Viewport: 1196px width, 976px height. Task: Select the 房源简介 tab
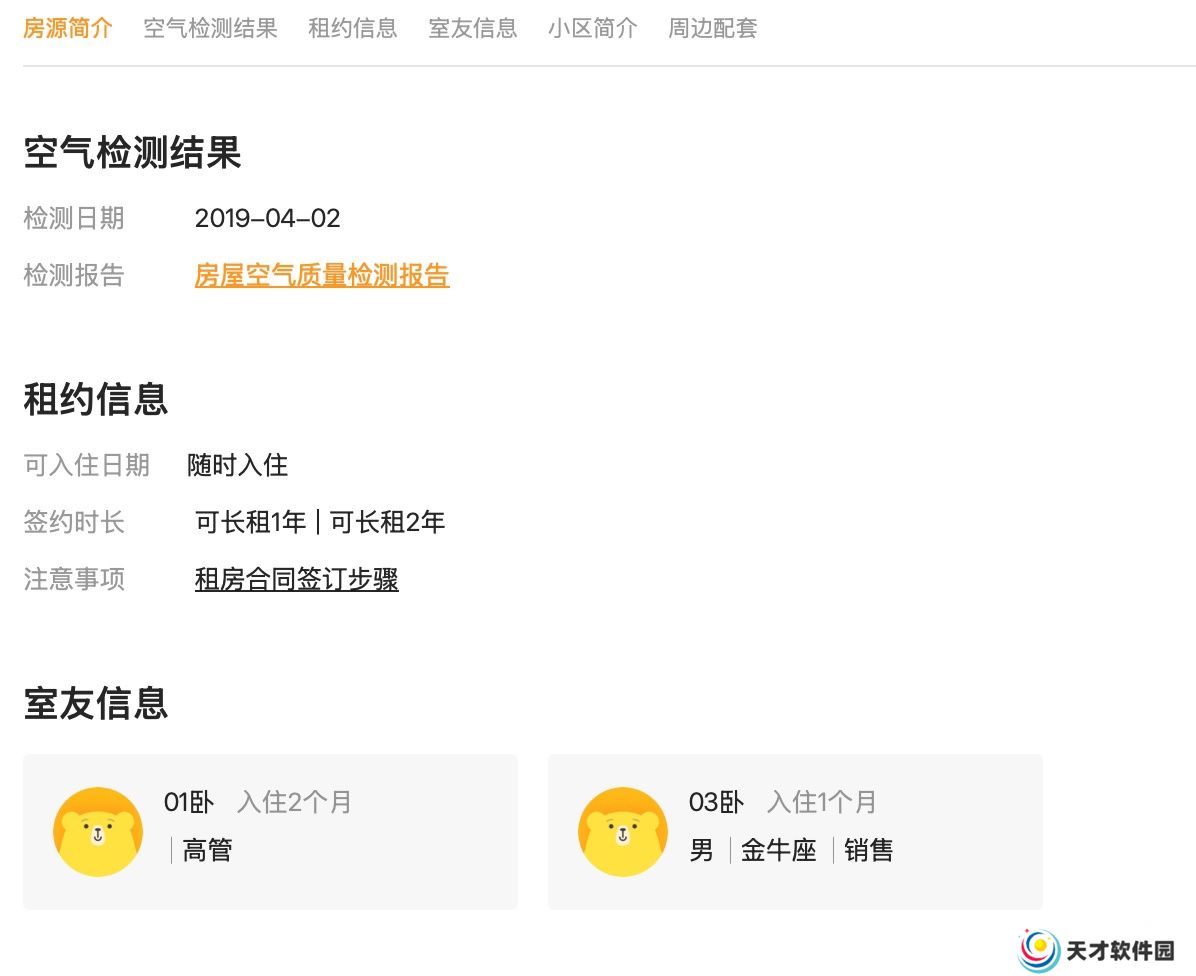coord(68,28)
